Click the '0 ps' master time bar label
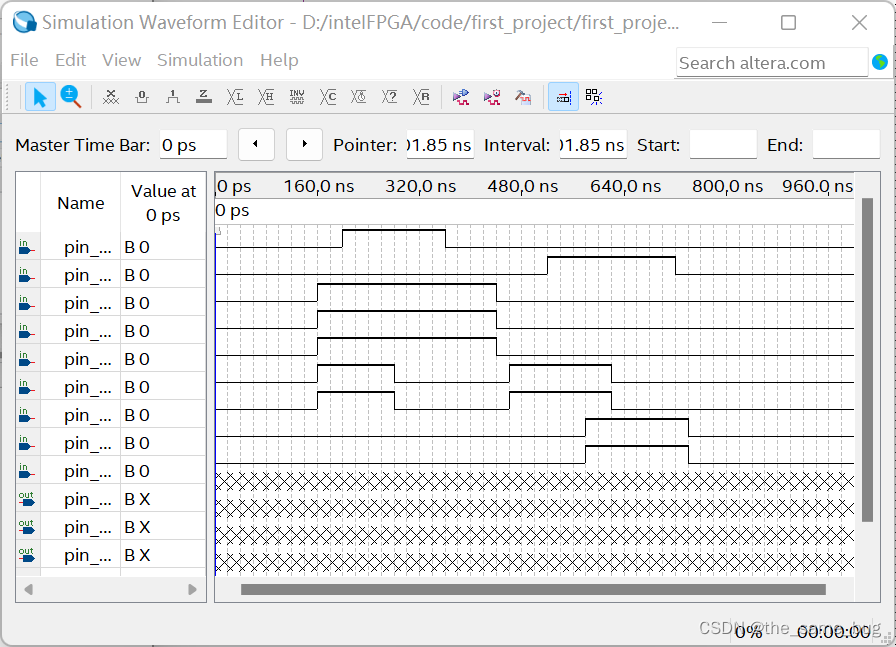The height and width of the screenshot is (647, 896). click(233, 210)
